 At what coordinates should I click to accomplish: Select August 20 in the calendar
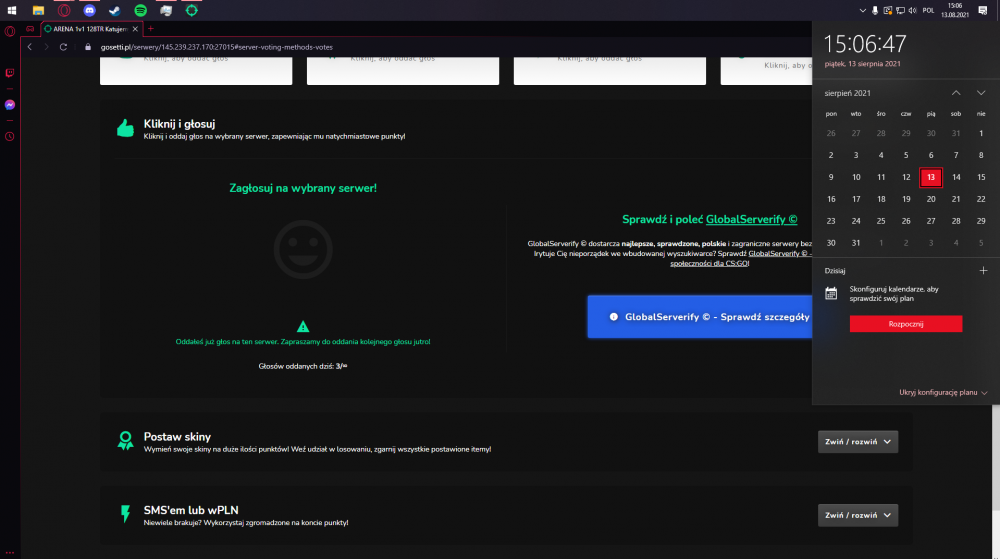pos(930,199)
